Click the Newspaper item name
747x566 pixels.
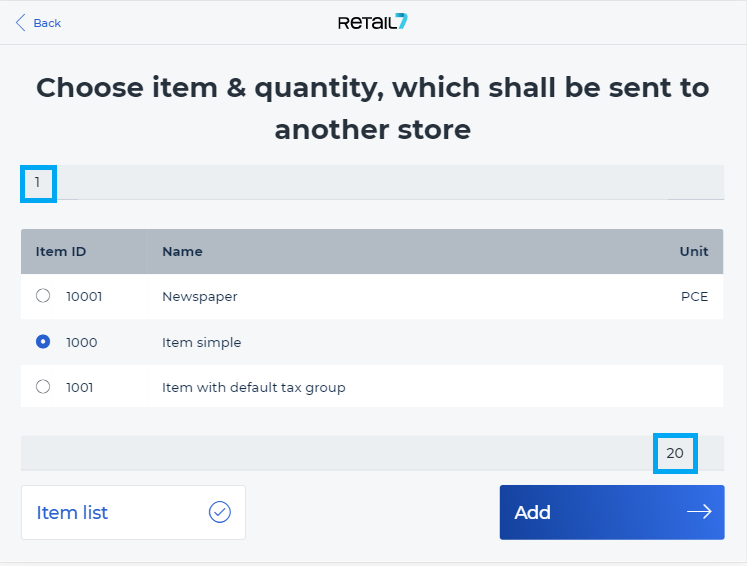tap(200, 297)
